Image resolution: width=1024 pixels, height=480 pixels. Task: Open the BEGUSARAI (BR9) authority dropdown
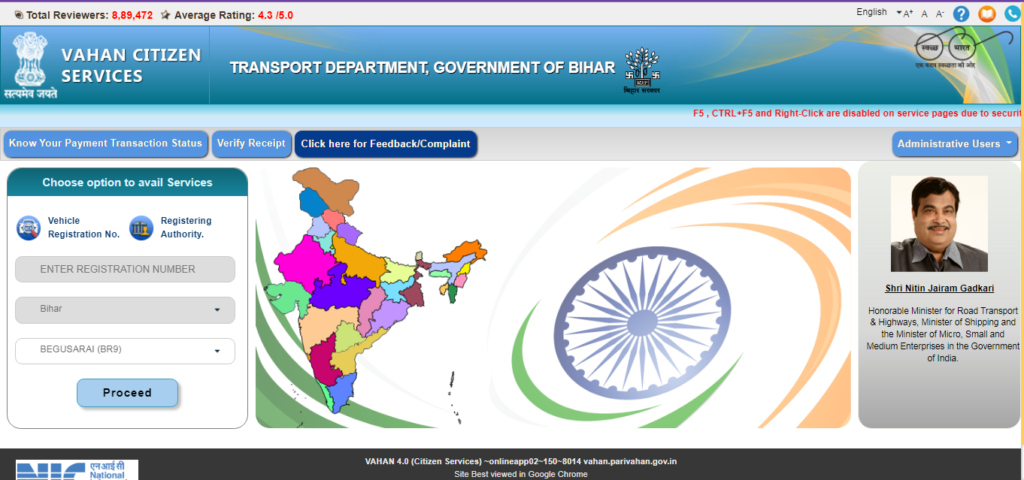click(125, 351)
